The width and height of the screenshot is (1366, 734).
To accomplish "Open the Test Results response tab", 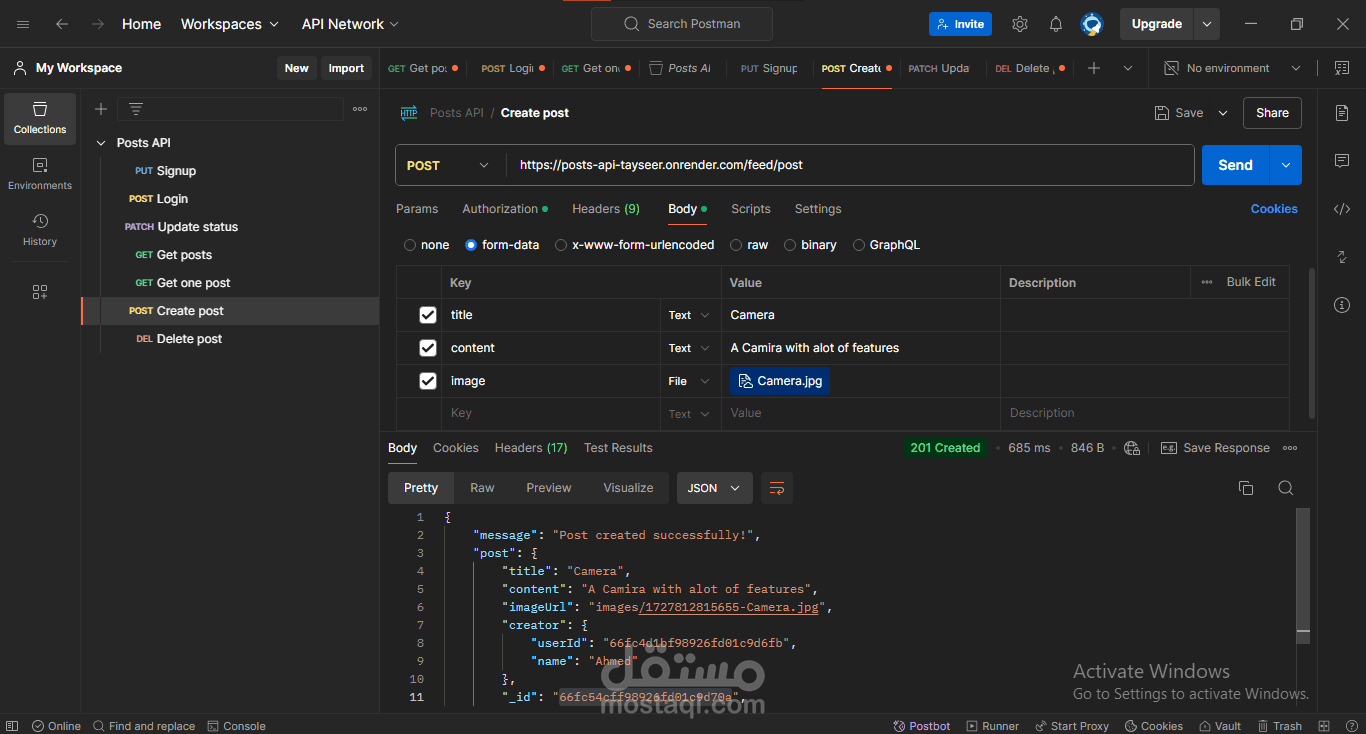I will coord(618,448).
